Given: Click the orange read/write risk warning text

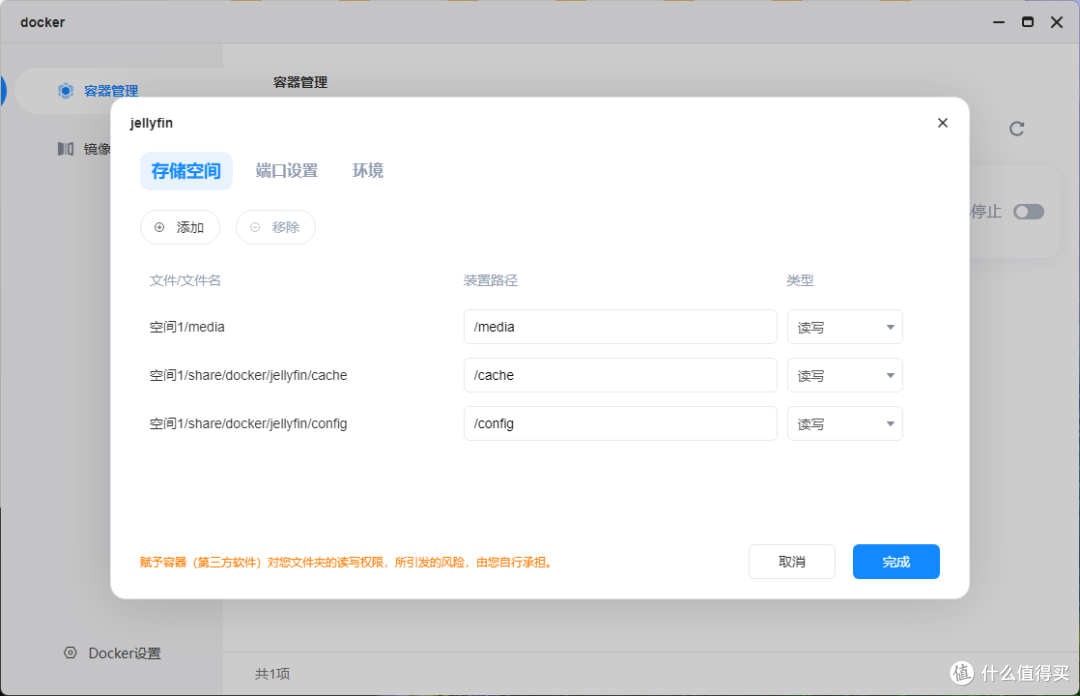Looking at the screenshot, I should pos(346,562).
